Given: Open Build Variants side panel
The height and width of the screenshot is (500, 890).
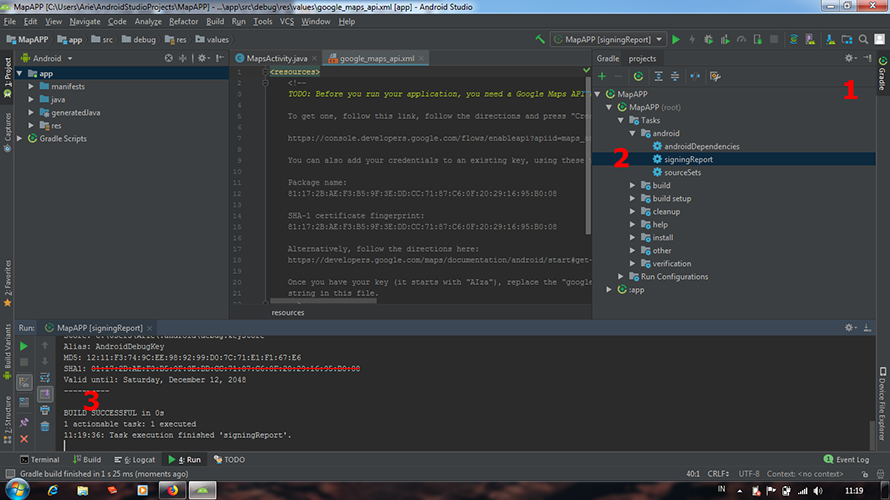Looking at the screenshot, I should coord(7,352).
